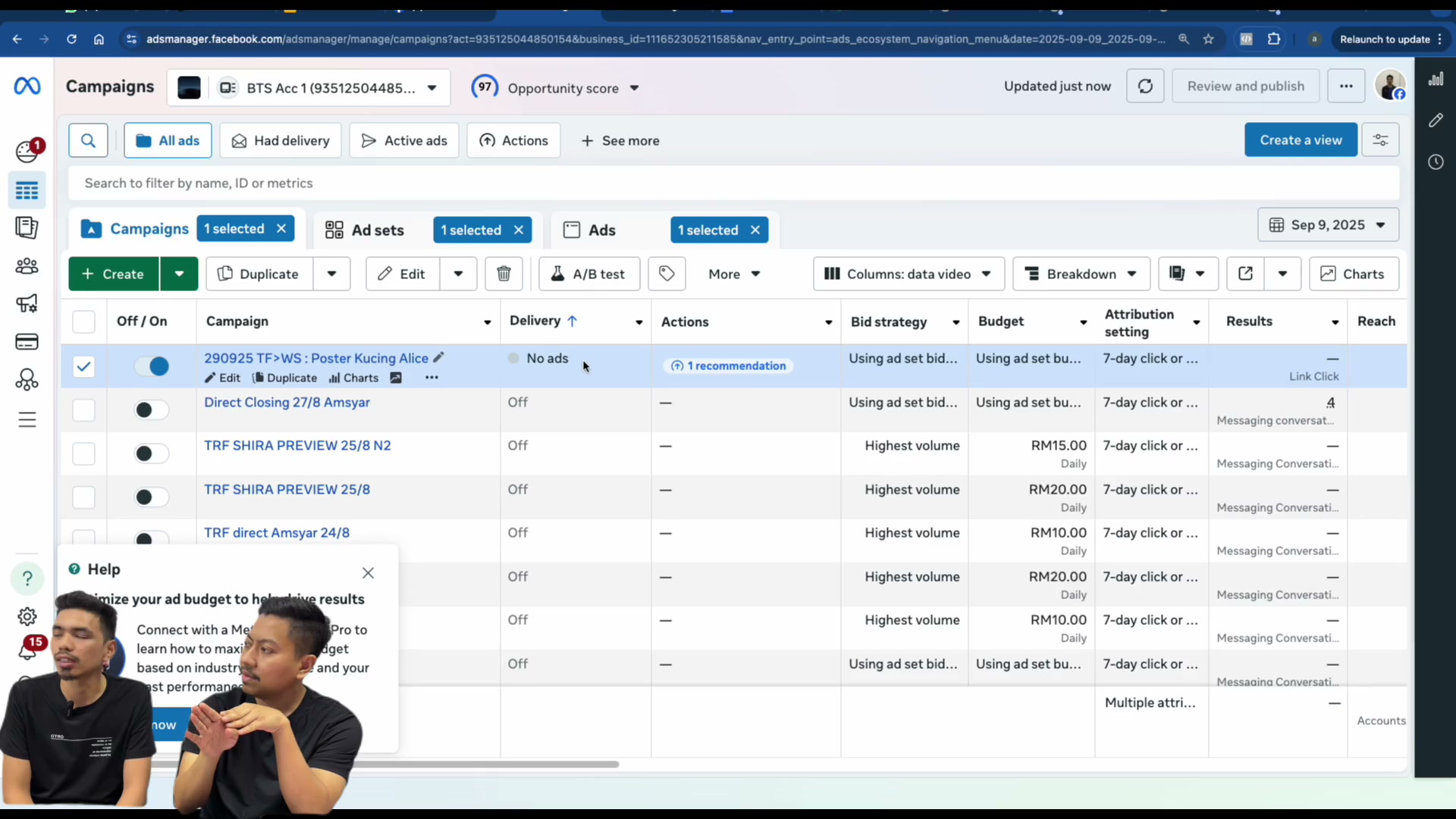Open the question mark help icon
The height and width of the screenshot is (819, 1456).
pos(27,579)
